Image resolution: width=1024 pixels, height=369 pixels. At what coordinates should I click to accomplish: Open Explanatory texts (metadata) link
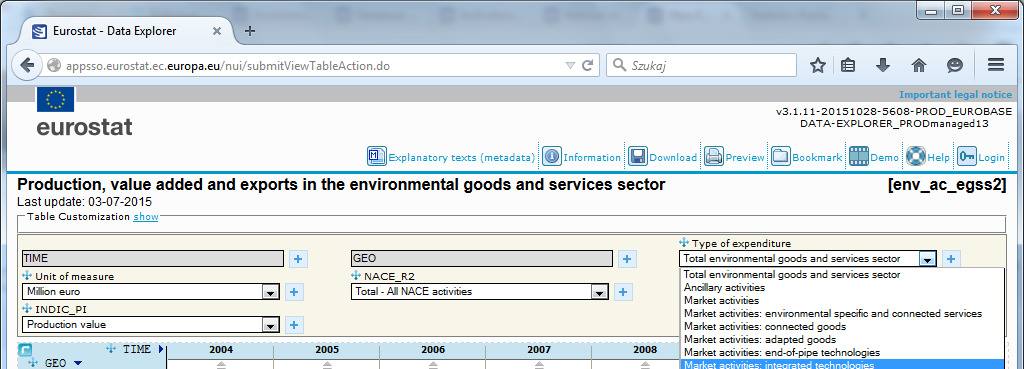pos(462,157)
